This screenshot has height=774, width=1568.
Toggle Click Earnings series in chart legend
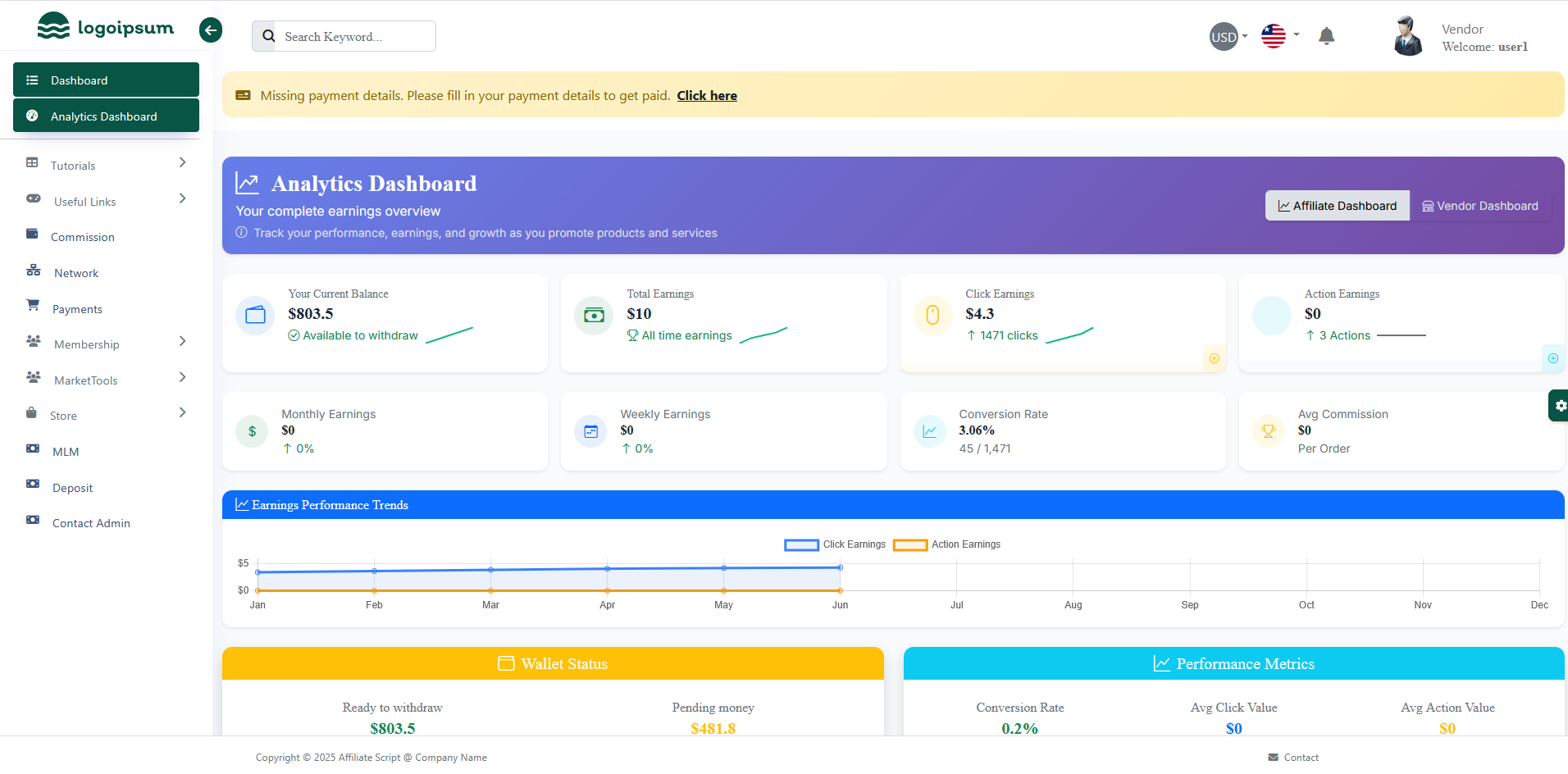coord(835,544)
